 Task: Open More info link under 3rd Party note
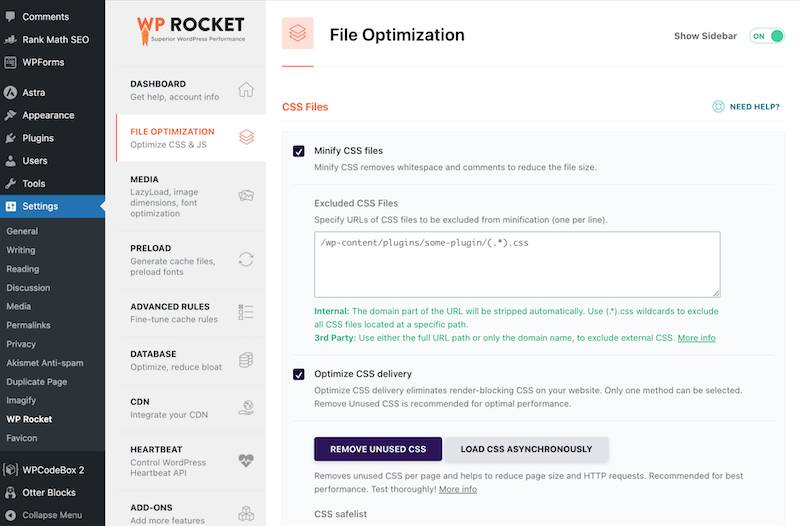pyautogui.click(x=696, y=338)
